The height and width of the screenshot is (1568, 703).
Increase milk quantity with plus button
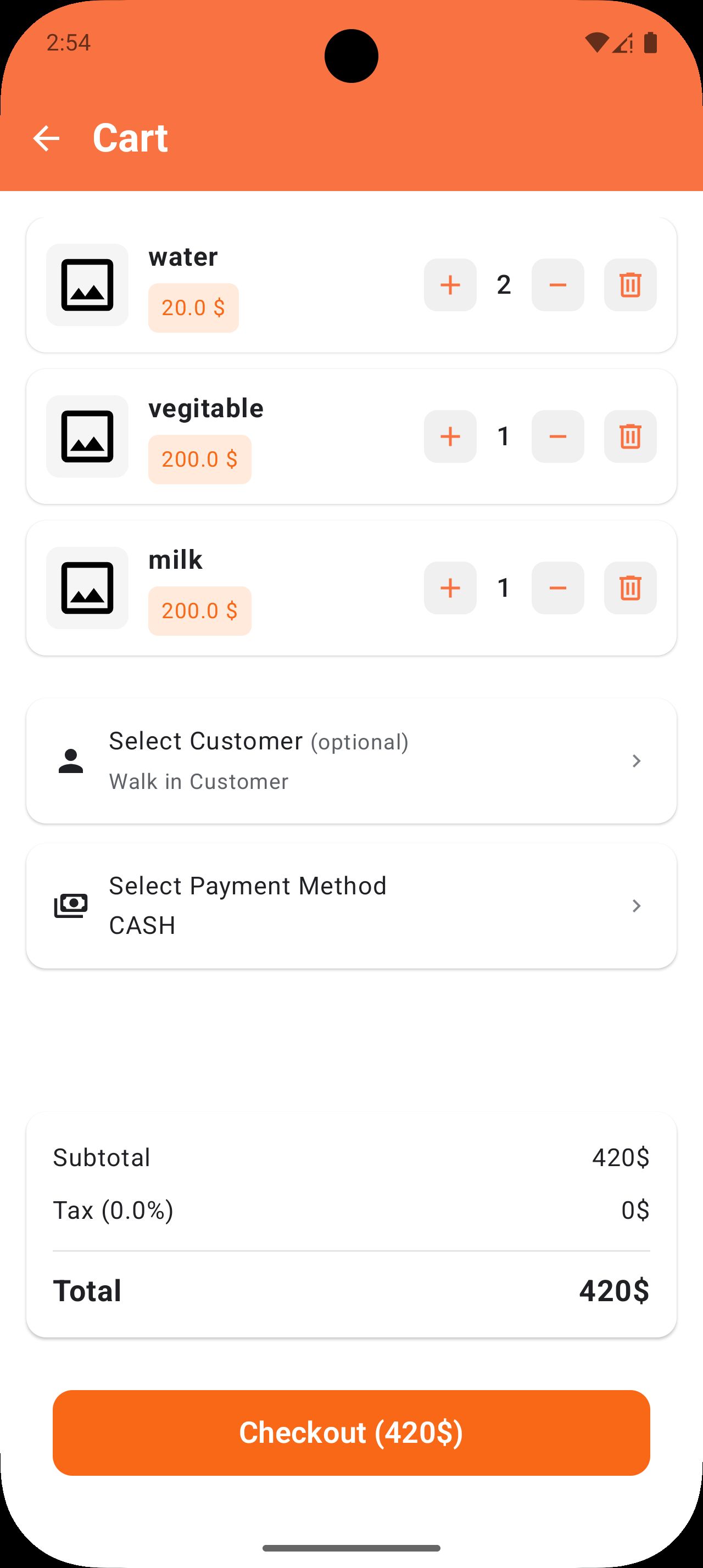[x=450, y=588]
